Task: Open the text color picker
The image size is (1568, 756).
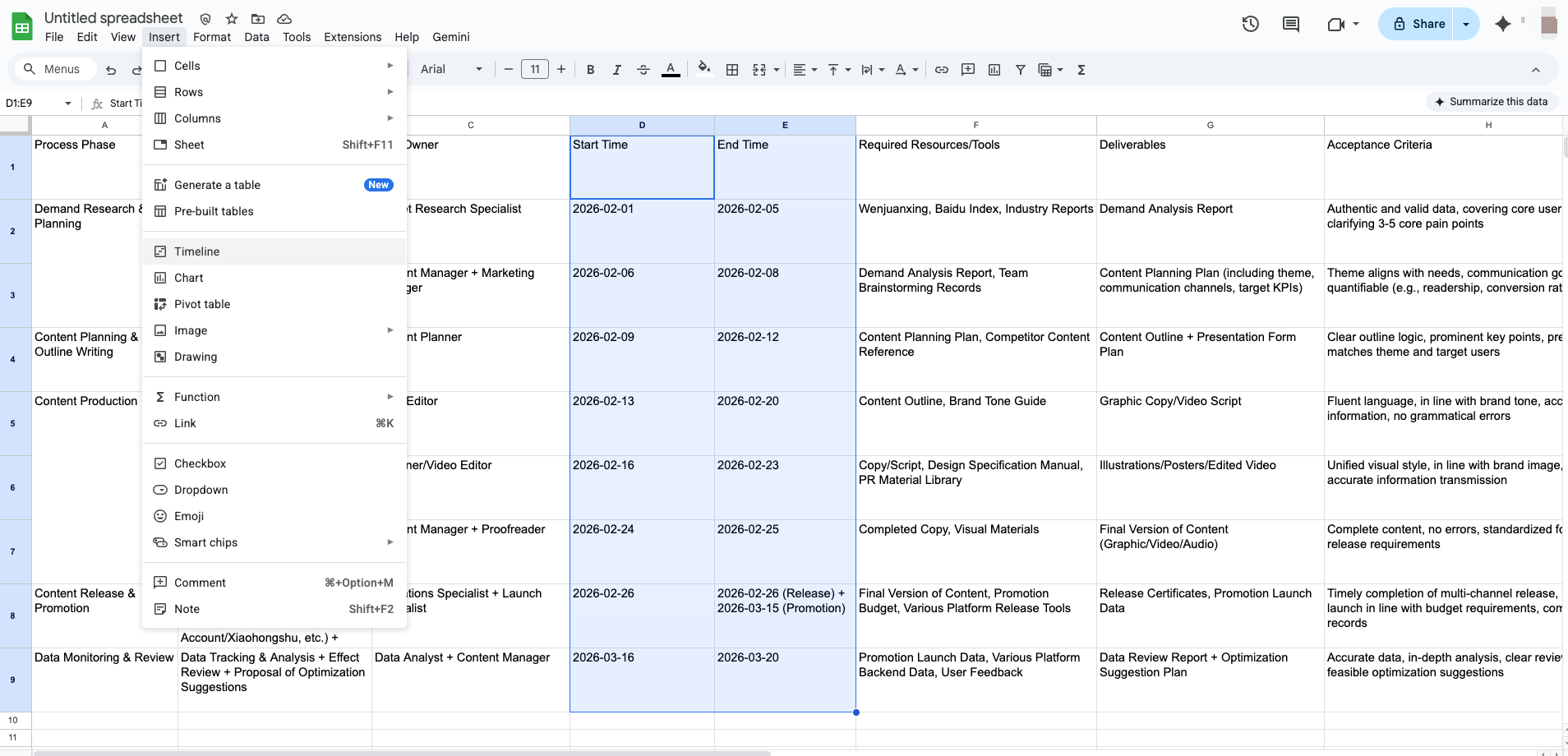Action: [671, 70]
